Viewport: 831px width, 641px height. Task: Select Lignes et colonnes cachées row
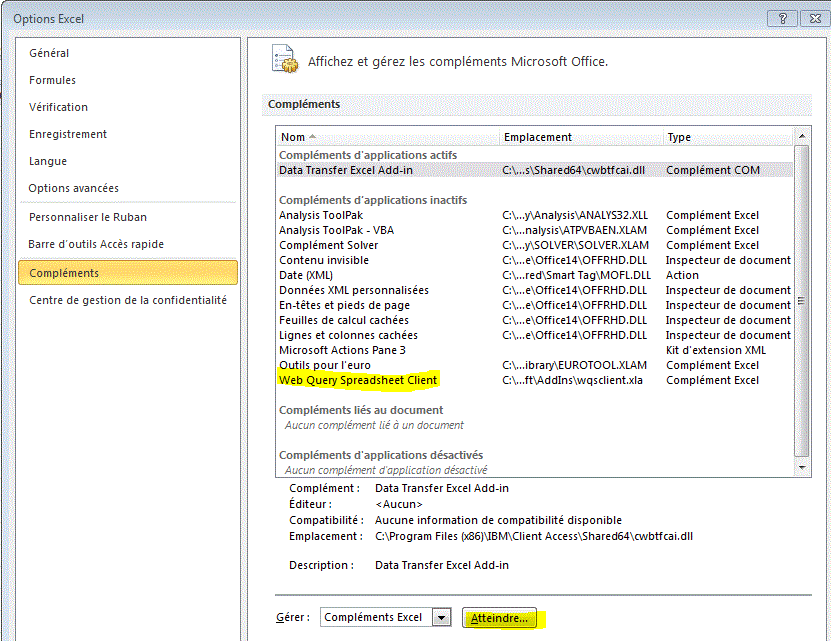point(534,336)
